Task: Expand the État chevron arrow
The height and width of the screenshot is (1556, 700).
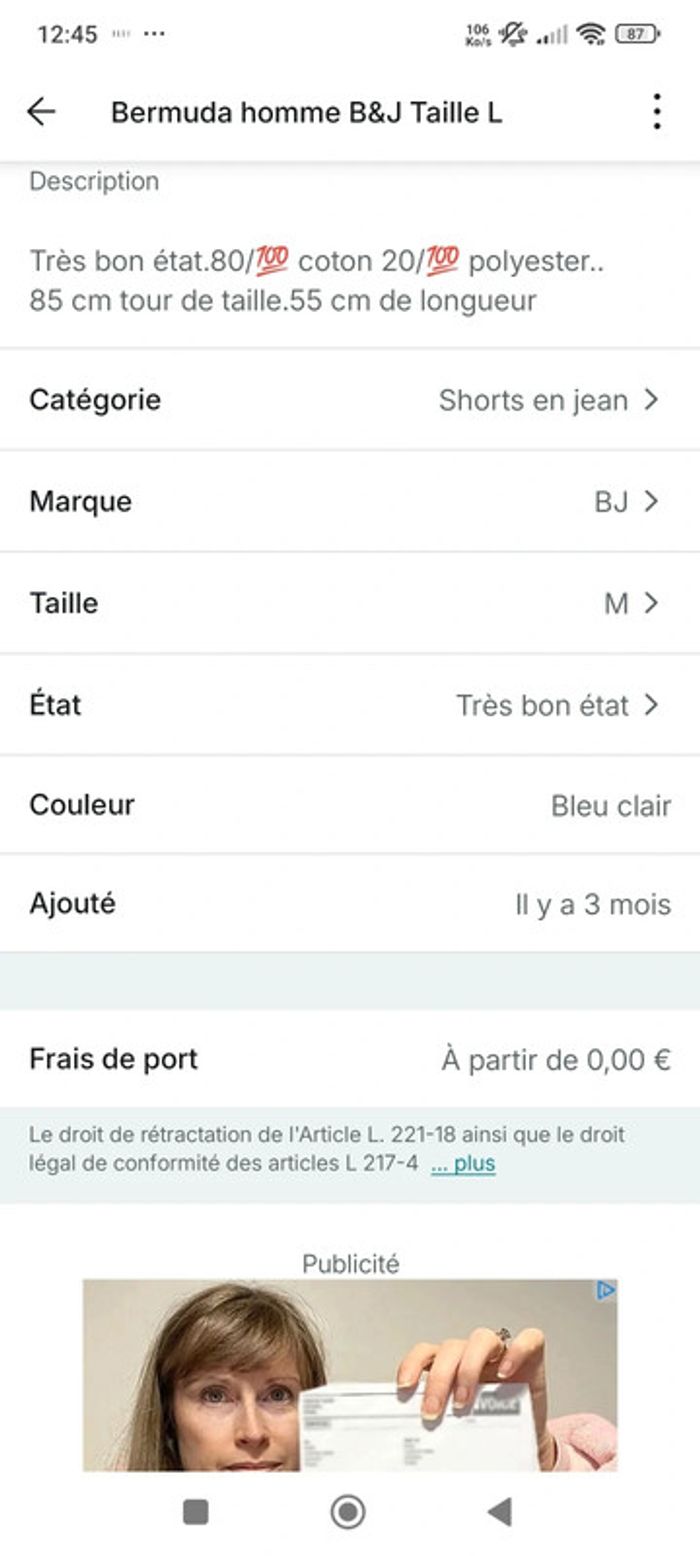Action: click(652, 705)
